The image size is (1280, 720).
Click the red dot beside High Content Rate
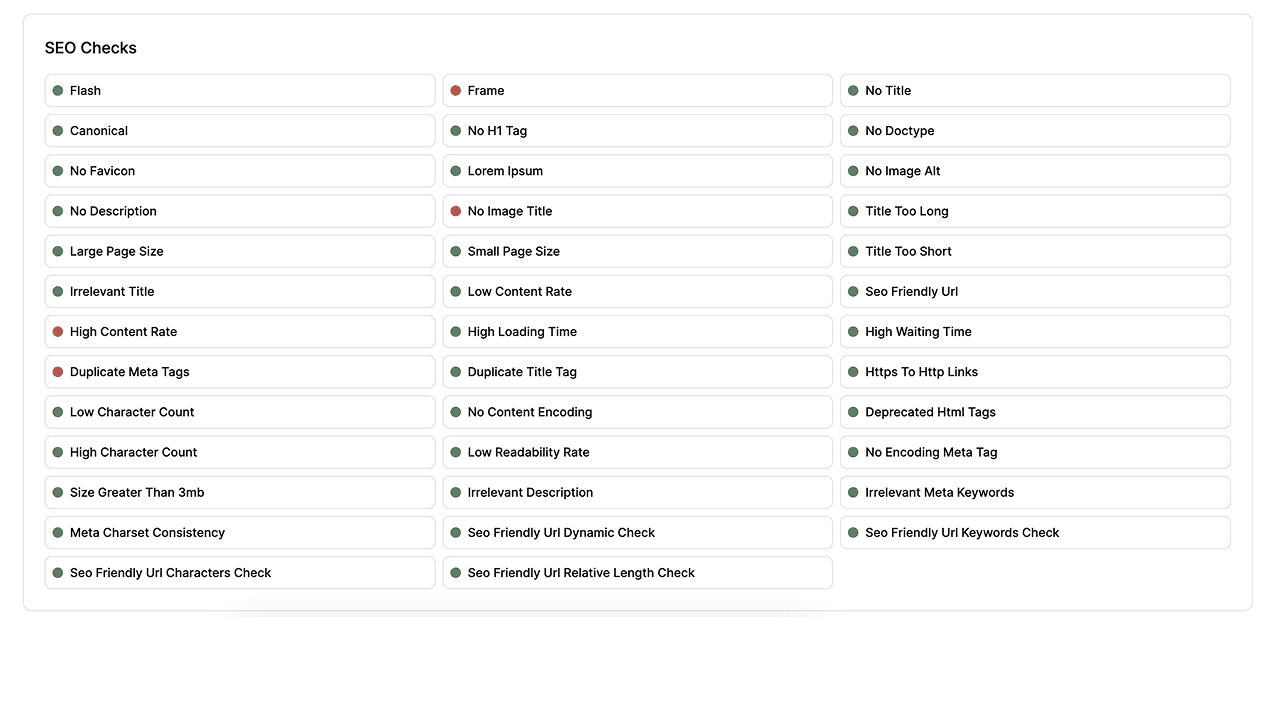(x=58, y=331)
